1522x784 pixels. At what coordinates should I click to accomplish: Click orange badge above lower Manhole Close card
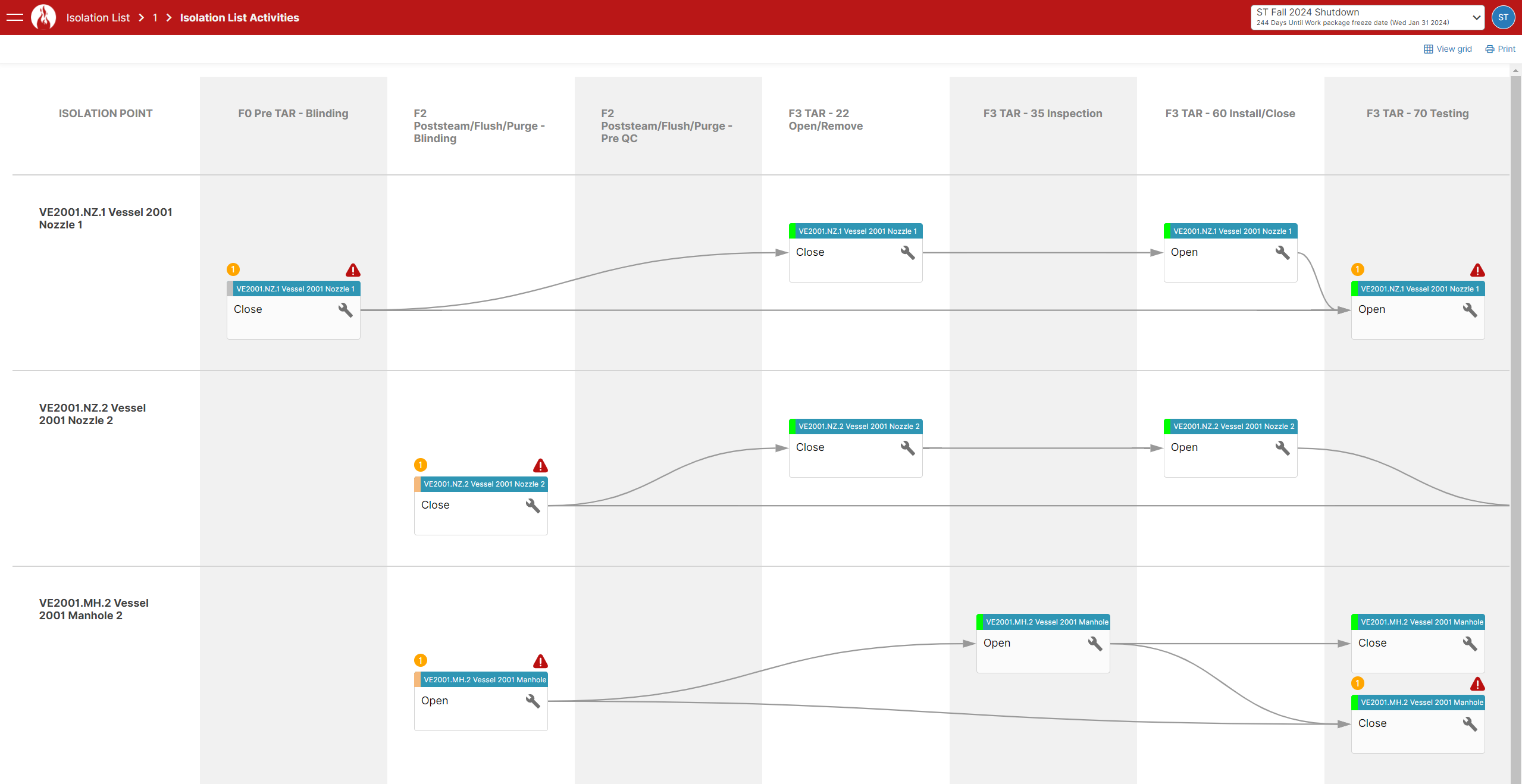coord(1358,683)
